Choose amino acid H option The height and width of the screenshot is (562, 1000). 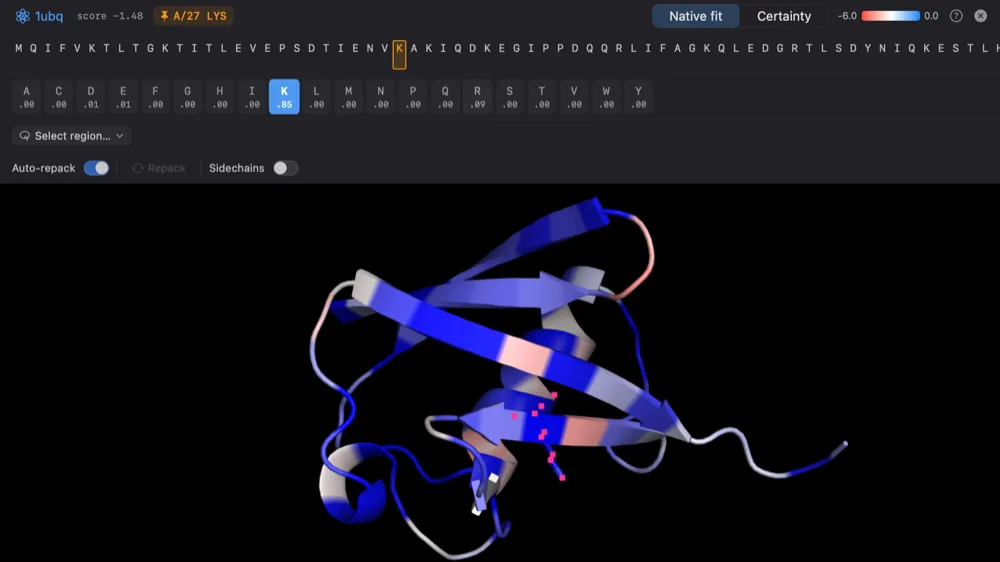click(x=219, y=97)
